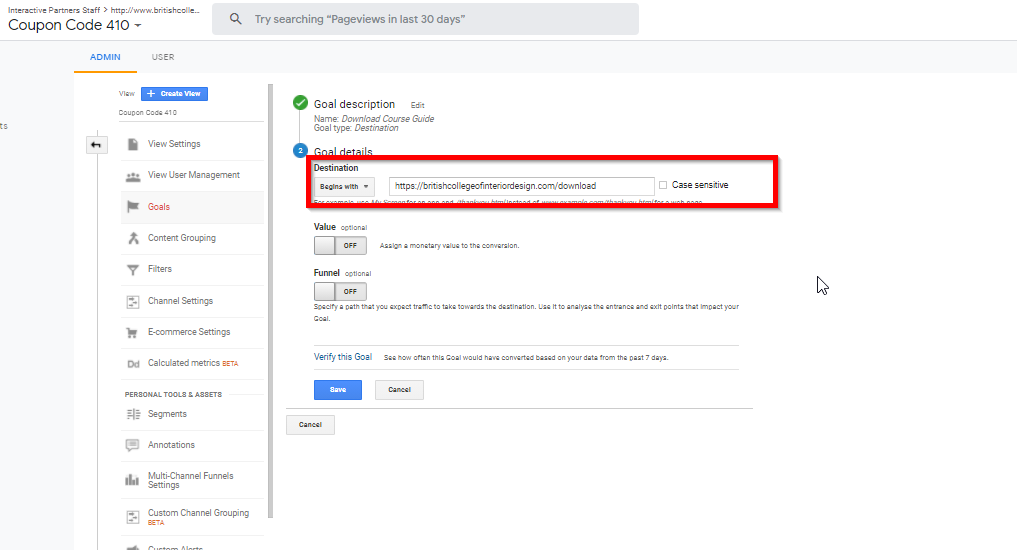Switch to the USER tab
Viewport: 1017px width, 550px height.
pyautogui.click(x=163, y=57)
